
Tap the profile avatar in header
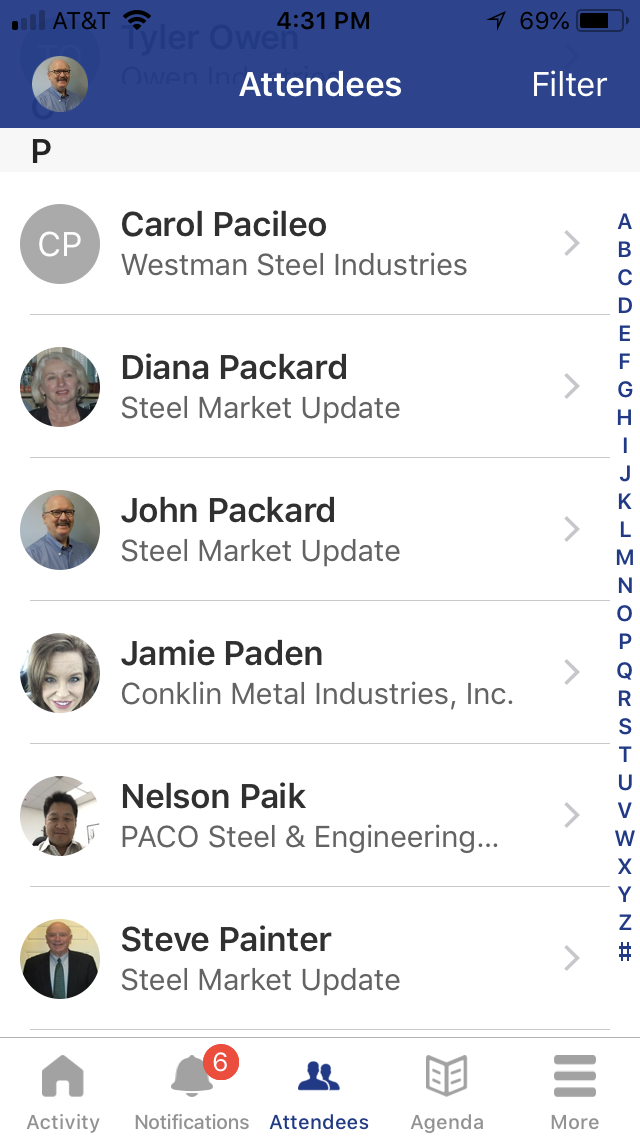[x=60, y=84]
